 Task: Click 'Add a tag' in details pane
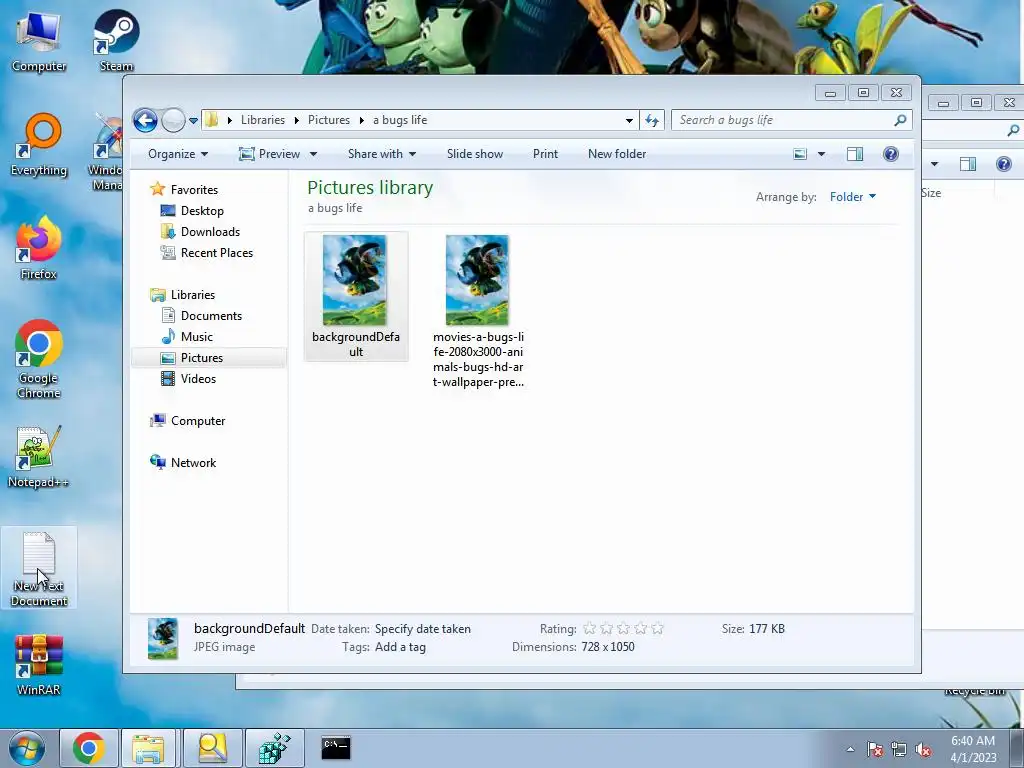pyautogui.click(x=400, y=647)
